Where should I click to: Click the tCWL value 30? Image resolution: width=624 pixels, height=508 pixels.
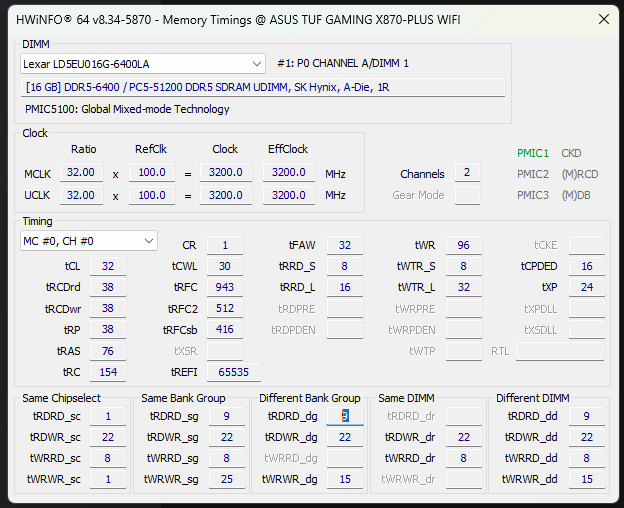pos(225,266)
